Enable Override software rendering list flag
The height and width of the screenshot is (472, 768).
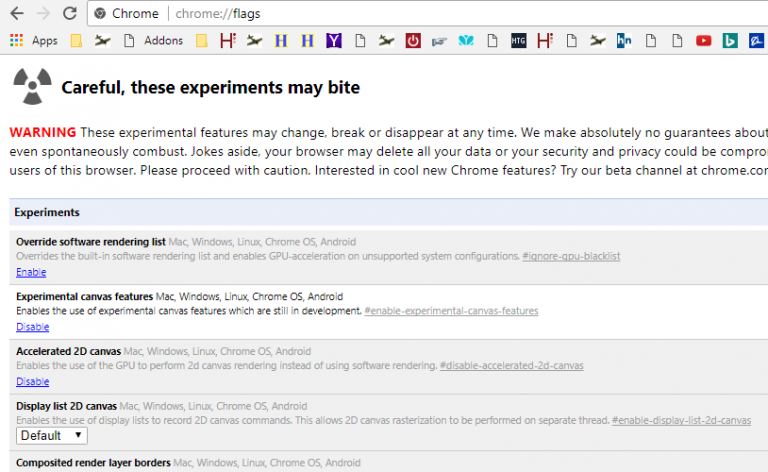coord(31,272)
